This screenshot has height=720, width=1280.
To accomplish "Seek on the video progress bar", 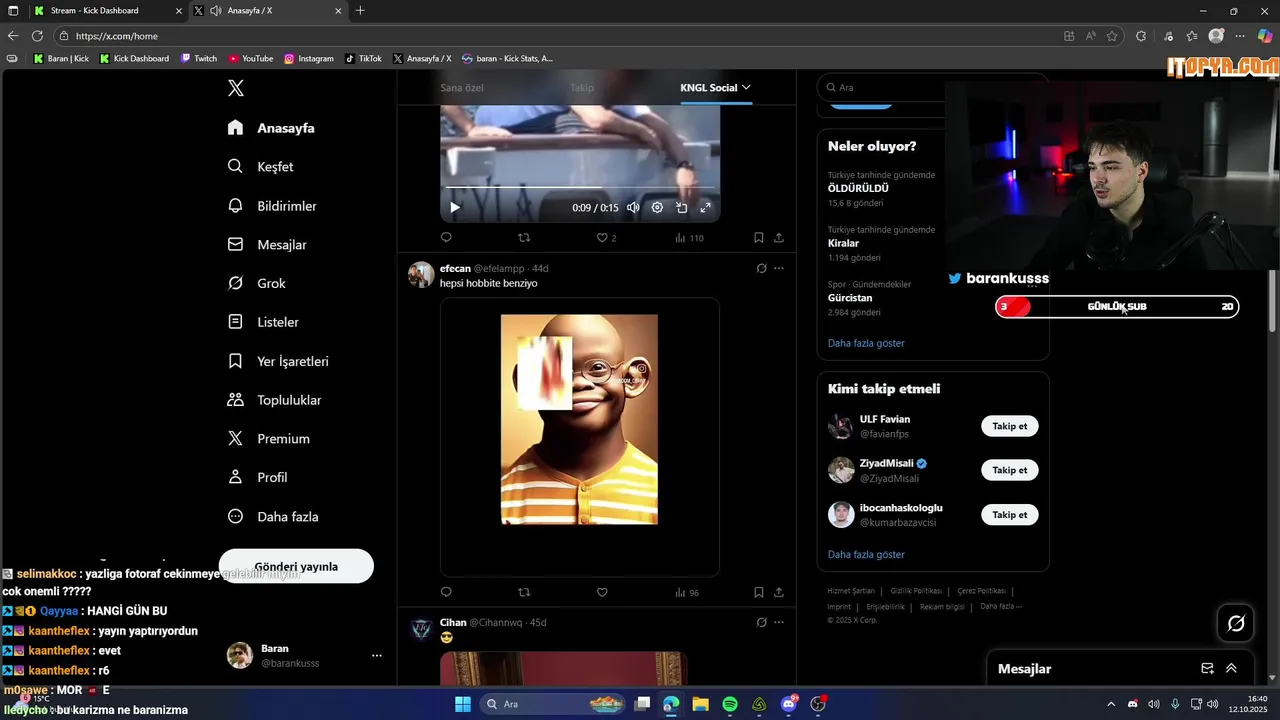I will (580, 188).
